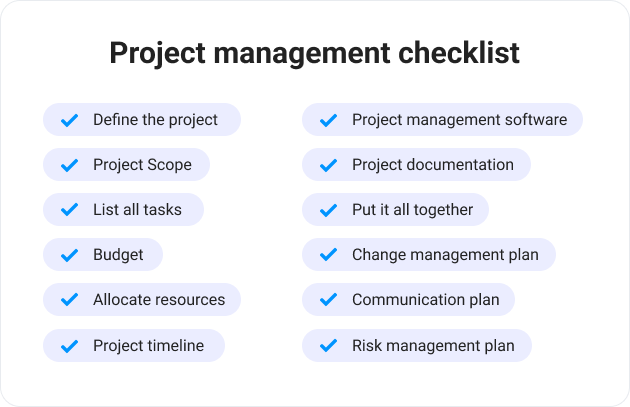The image size is (630, 407).
Task: Click the Project management checklist heading
Action: point(315,53)
